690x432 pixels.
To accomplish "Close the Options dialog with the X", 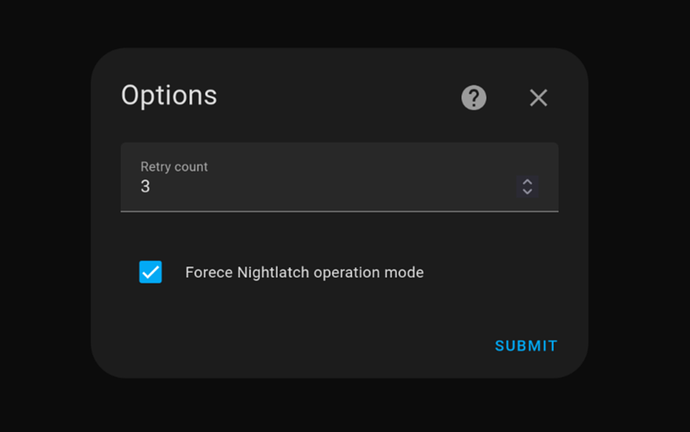I will click(x=538, y=98).
